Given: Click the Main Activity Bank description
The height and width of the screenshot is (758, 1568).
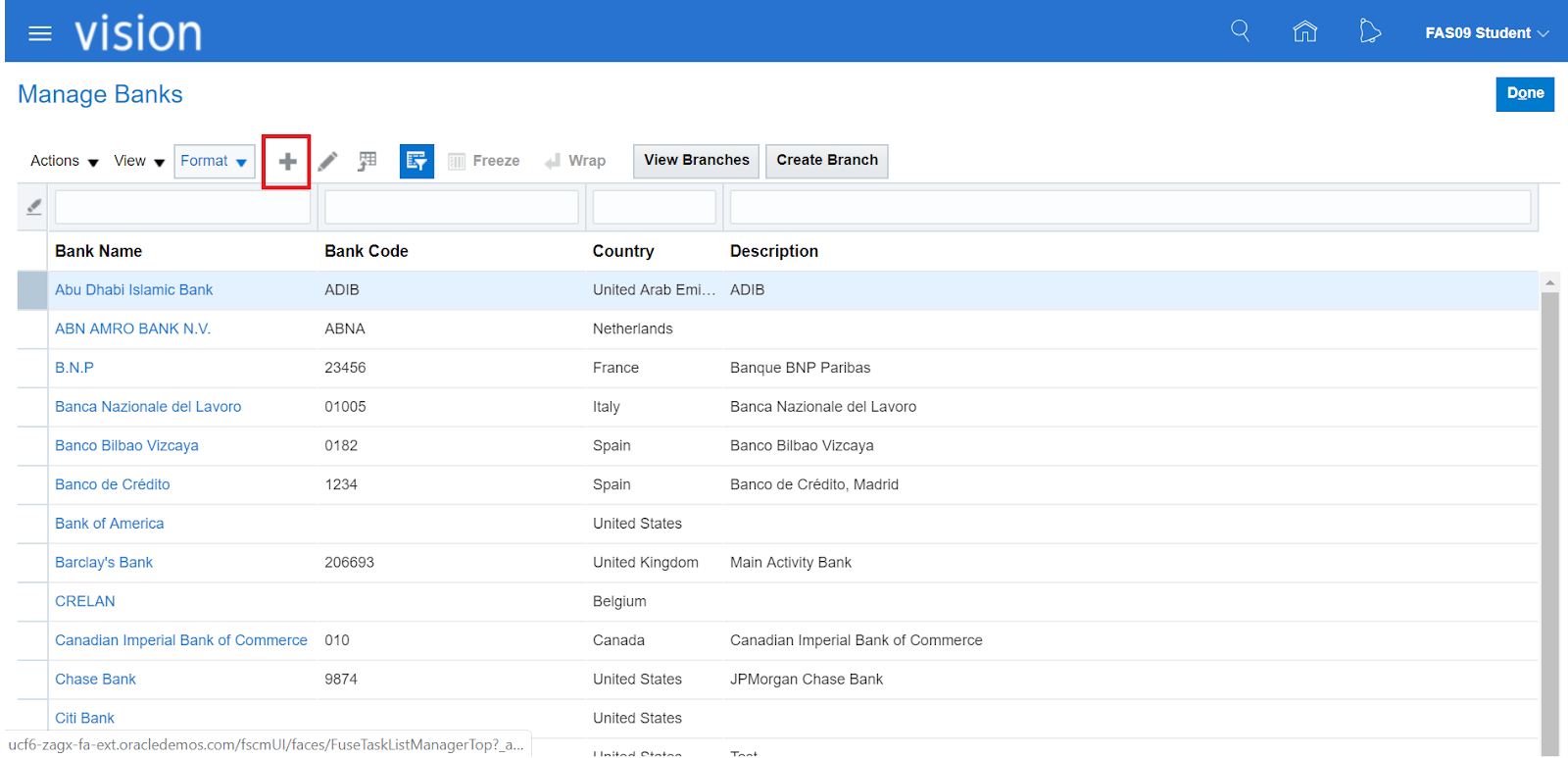Looking at the screenshot, I should [790, 563].
